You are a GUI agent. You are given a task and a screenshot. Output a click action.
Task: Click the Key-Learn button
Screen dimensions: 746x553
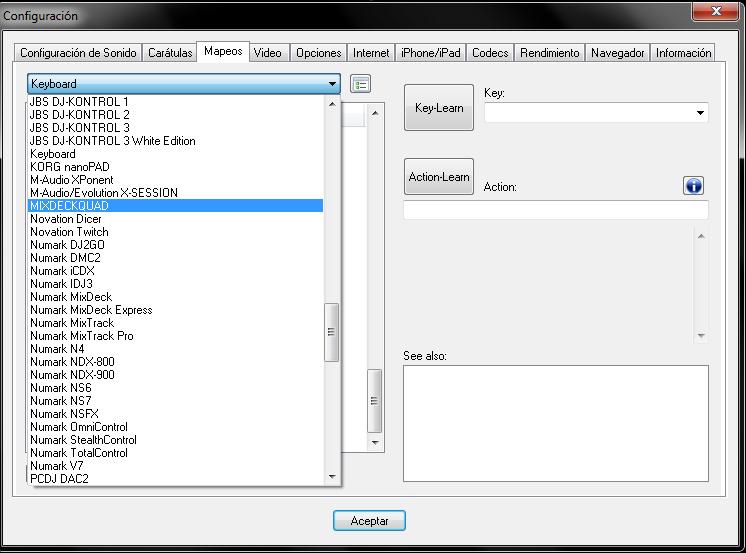click(x=439, y=108)
